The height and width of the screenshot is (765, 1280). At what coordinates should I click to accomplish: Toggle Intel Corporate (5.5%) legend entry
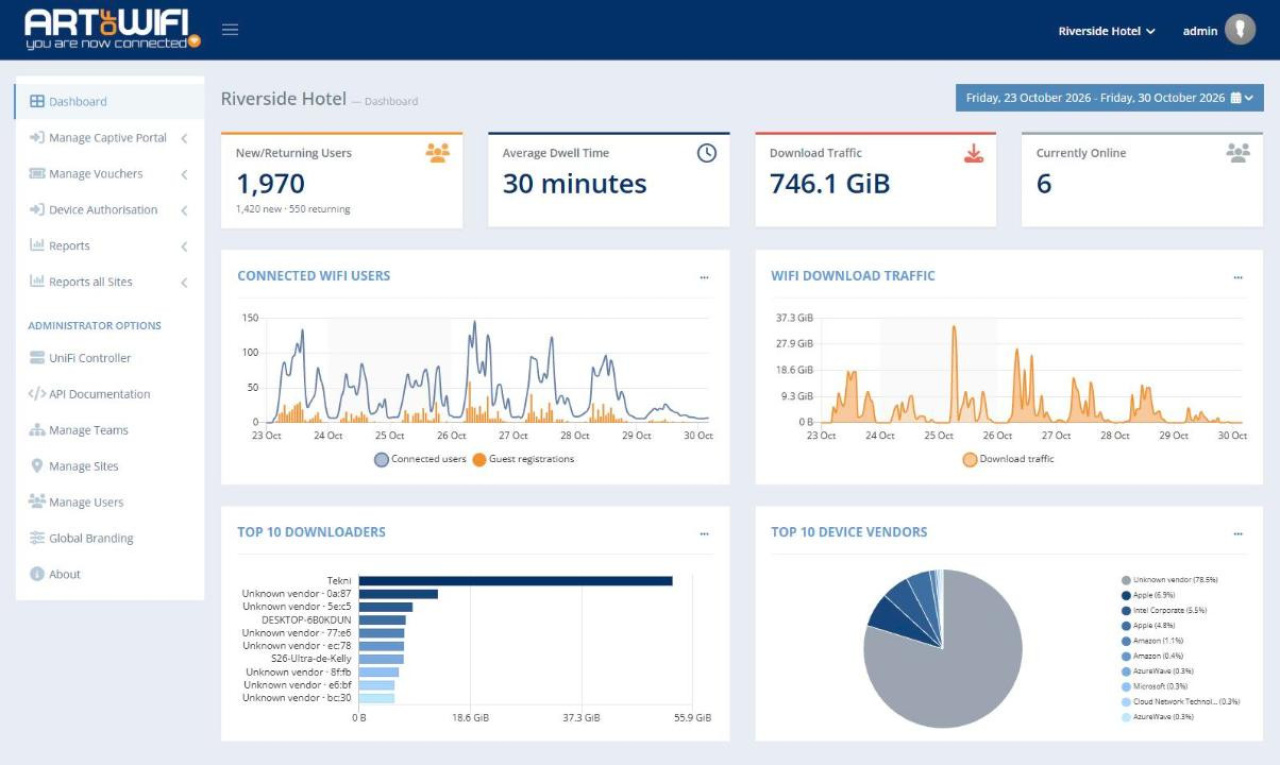[x=1164, y=610]
